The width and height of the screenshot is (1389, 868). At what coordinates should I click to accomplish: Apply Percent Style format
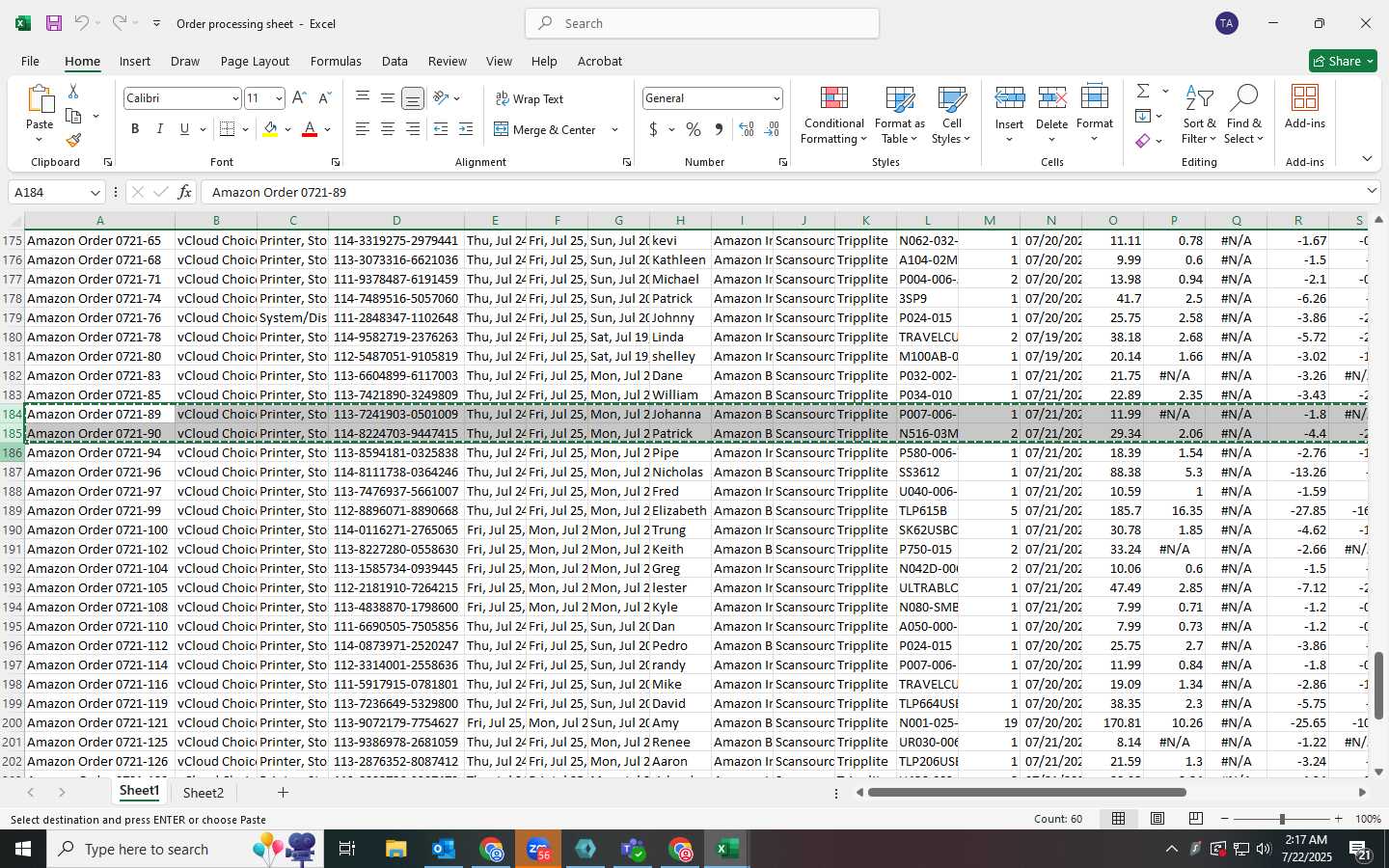click(694, 129)
